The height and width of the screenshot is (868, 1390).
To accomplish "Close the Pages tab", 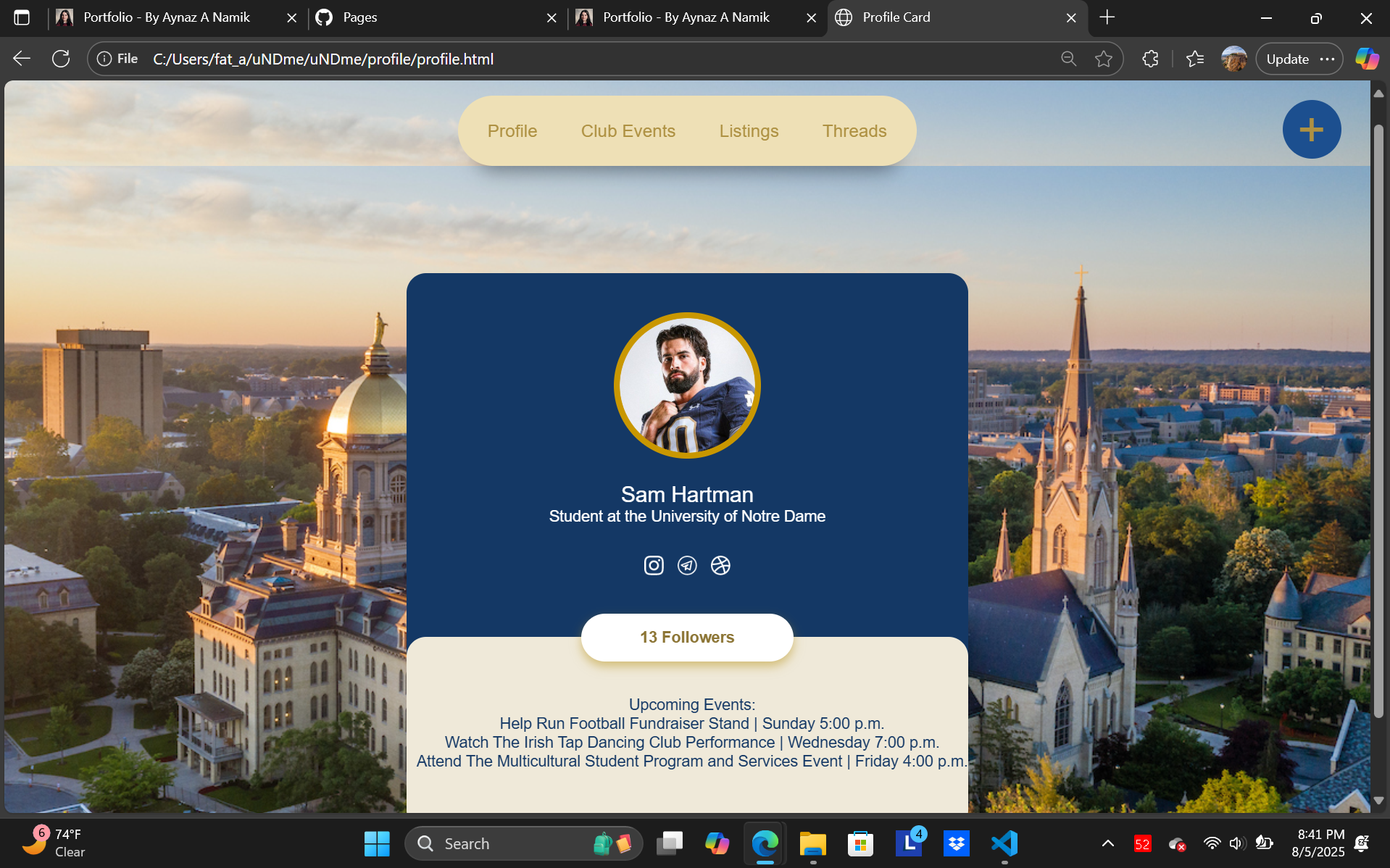I will (552, 17).
